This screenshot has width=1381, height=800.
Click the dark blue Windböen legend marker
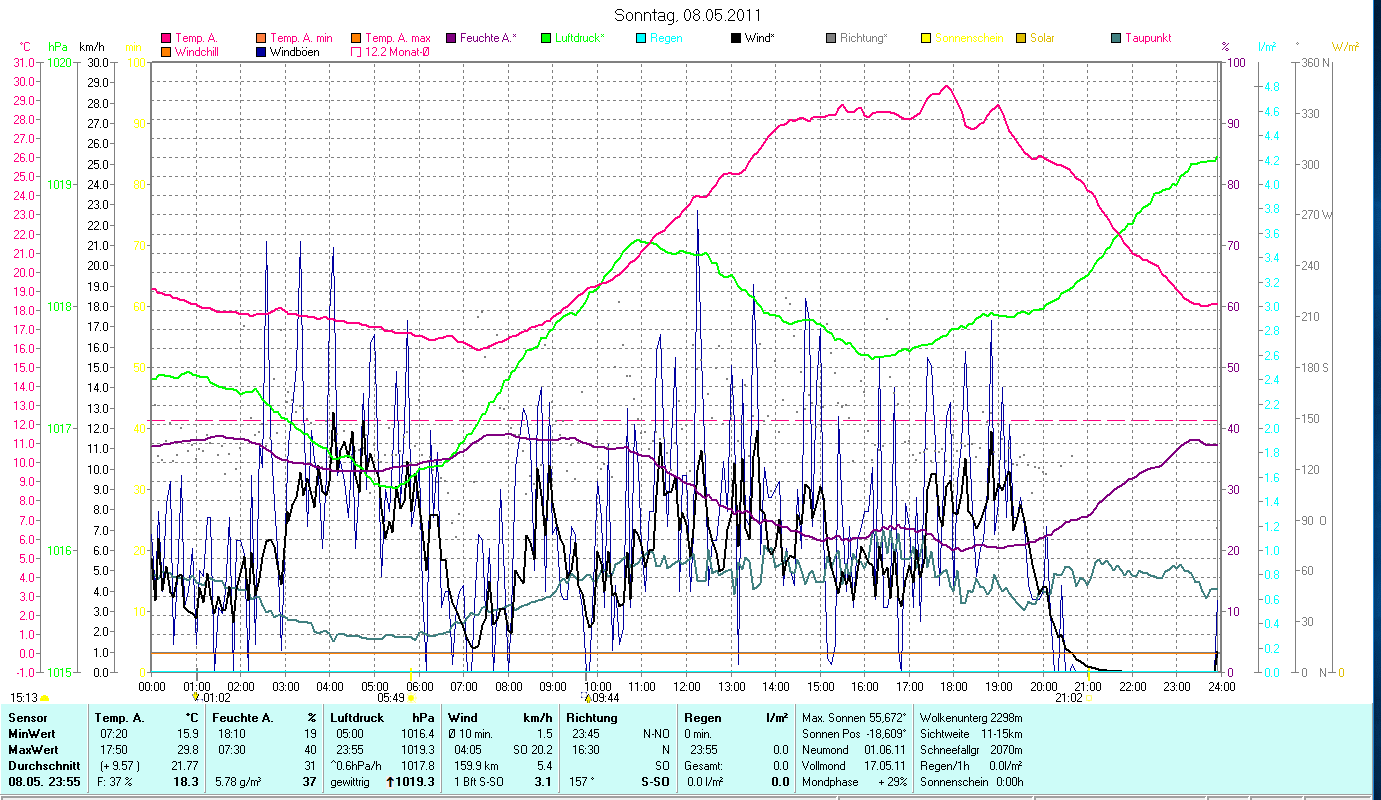[262, 51]
